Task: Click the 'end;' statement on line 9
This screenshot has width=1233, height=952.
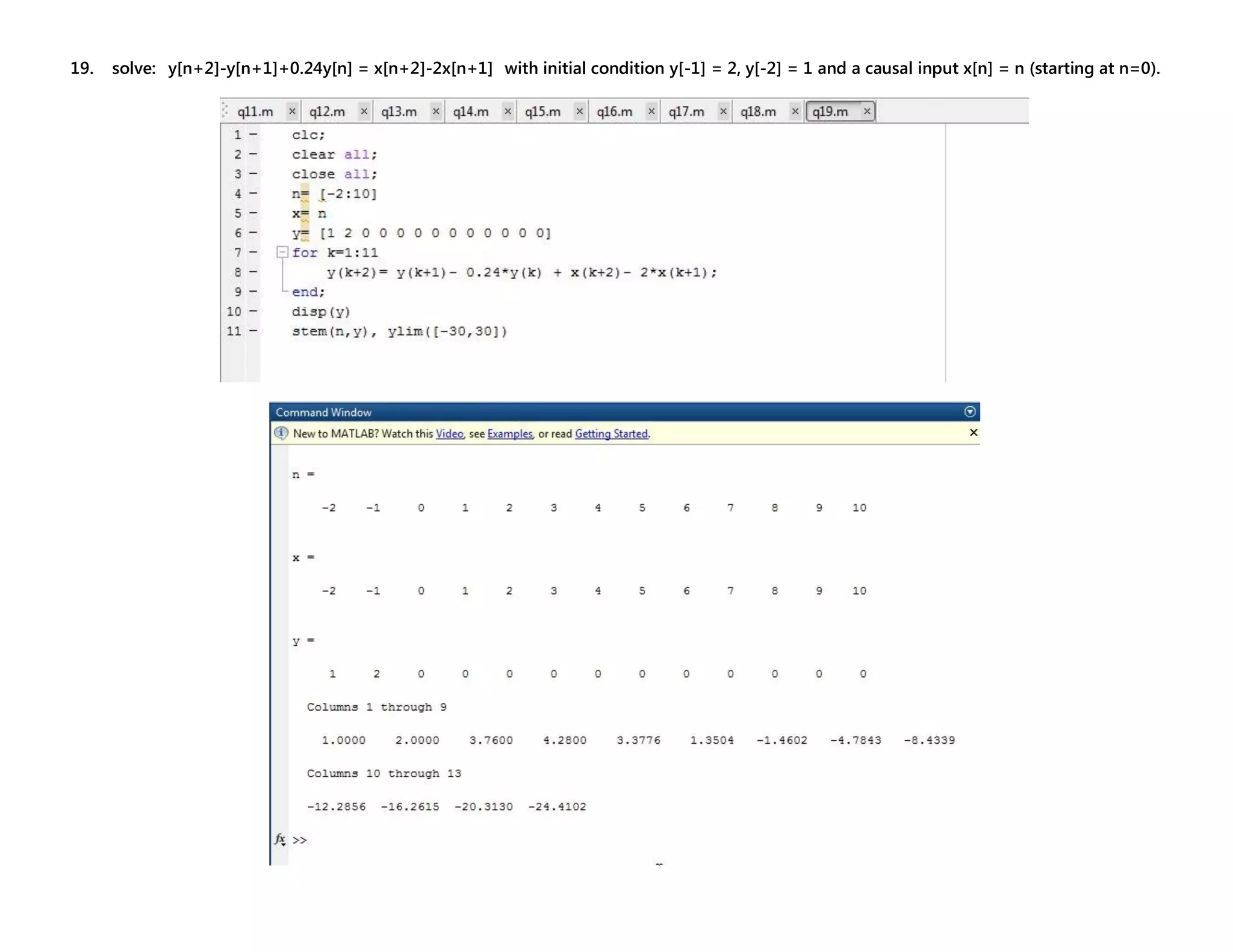Action: point(308,292)
